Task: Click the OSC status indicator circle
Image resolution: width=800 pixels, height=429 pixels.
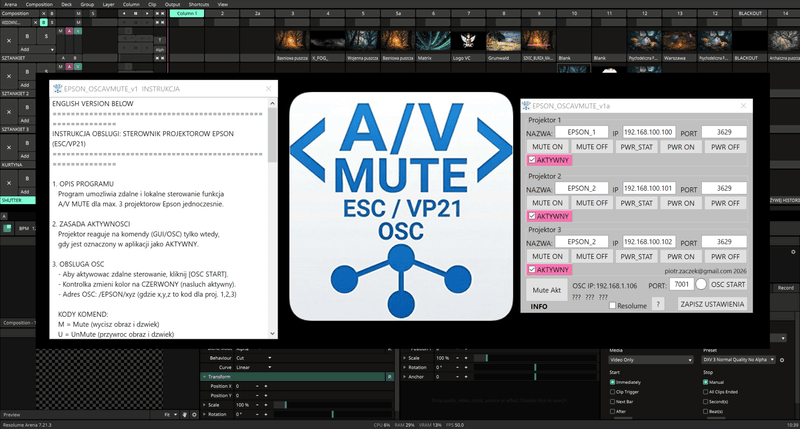Action: tap(701, 285)
